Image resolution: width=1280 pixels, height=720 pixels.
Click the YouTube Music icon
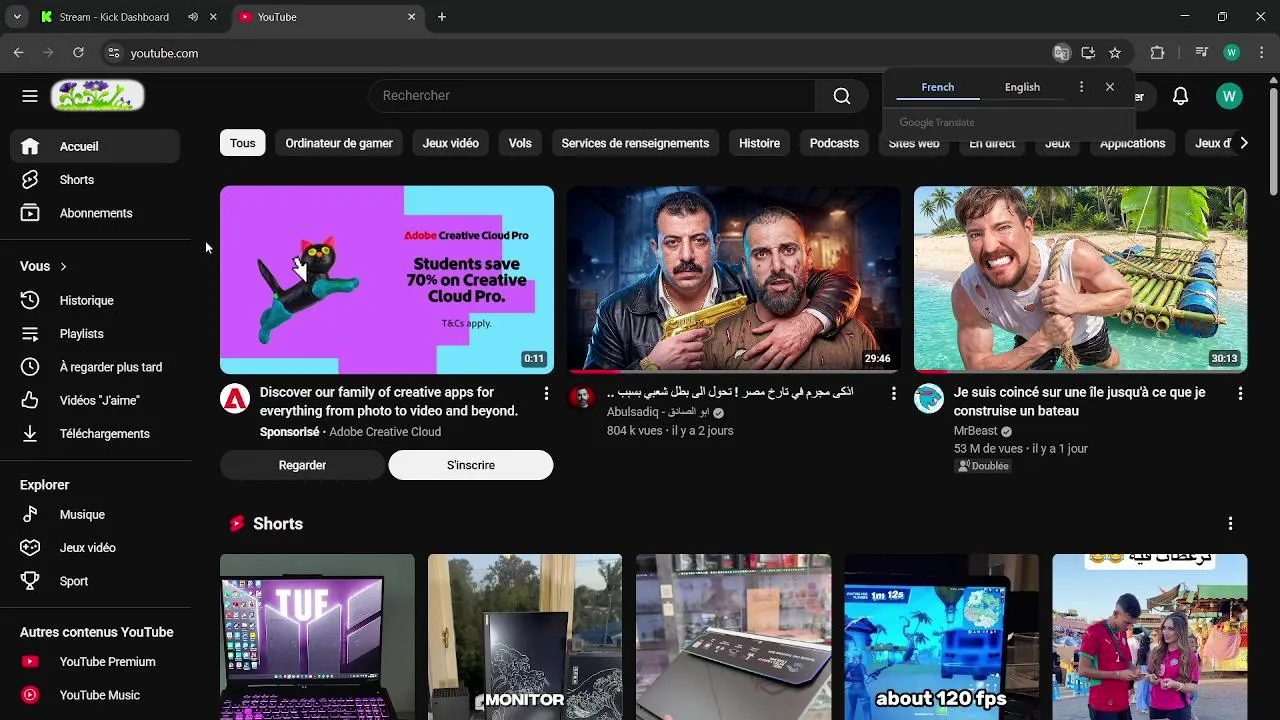[30, 695]
